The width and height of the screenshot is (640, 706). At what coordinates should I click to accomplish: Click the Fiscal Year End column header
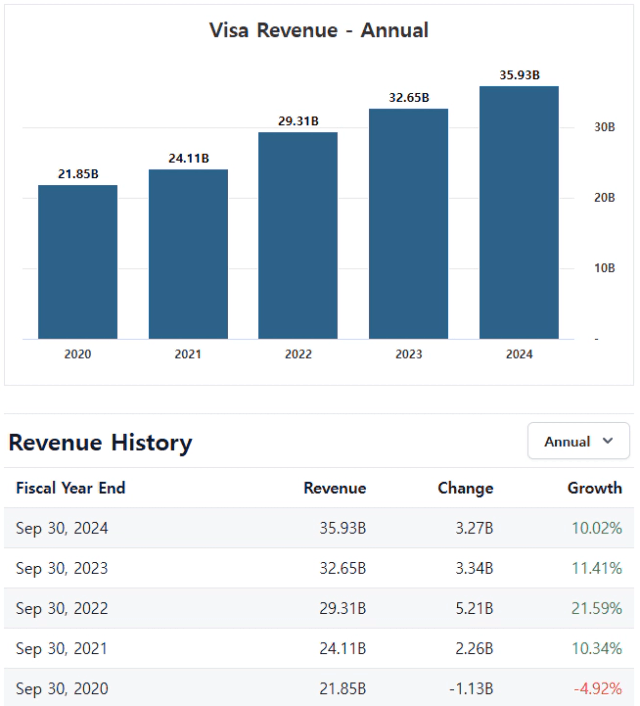tap(71, 488)
